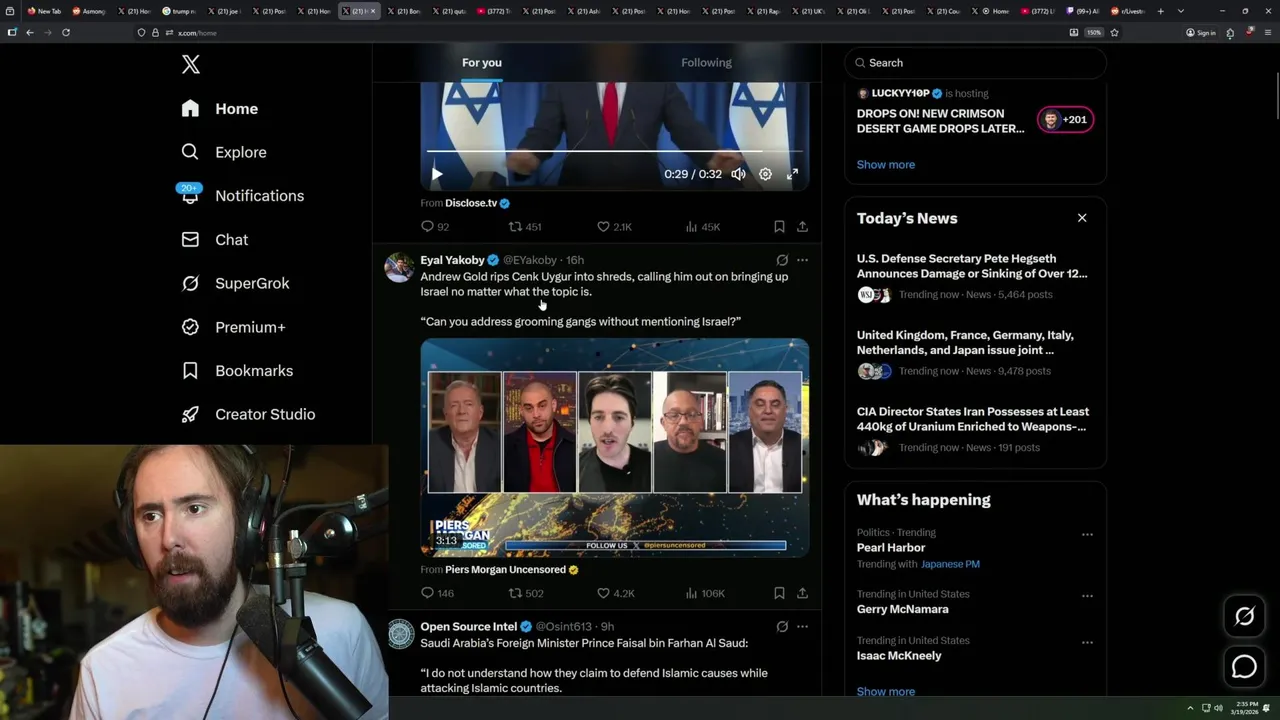Bookmark this page with star icon

(x=1114, y=33)
